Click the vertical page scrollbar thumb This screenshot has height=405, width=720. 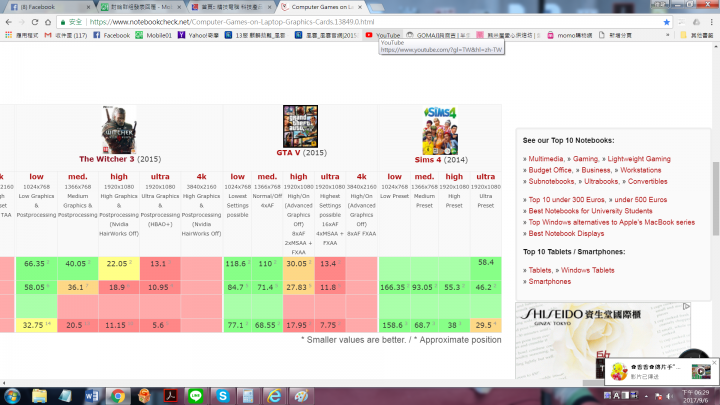click(x=715, y=198)
